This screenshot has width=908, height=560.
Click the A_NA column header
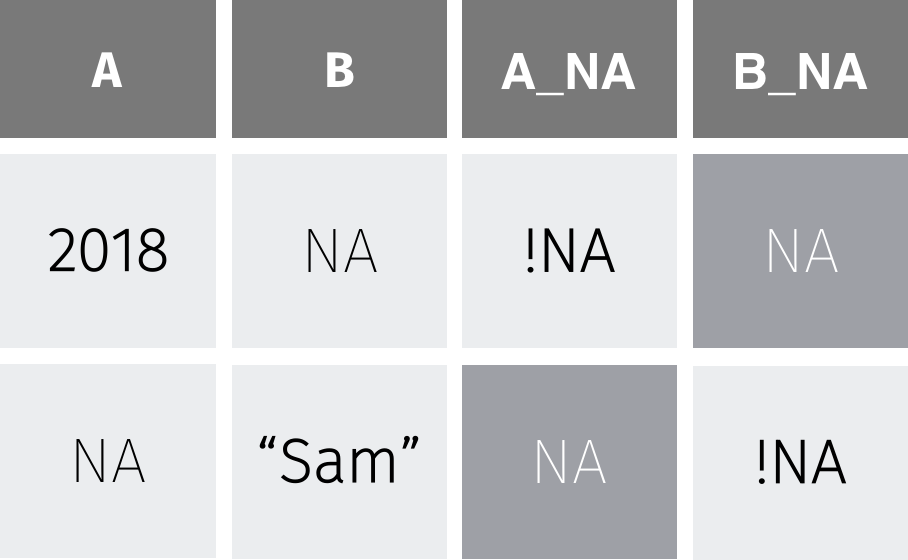(569, 70)
